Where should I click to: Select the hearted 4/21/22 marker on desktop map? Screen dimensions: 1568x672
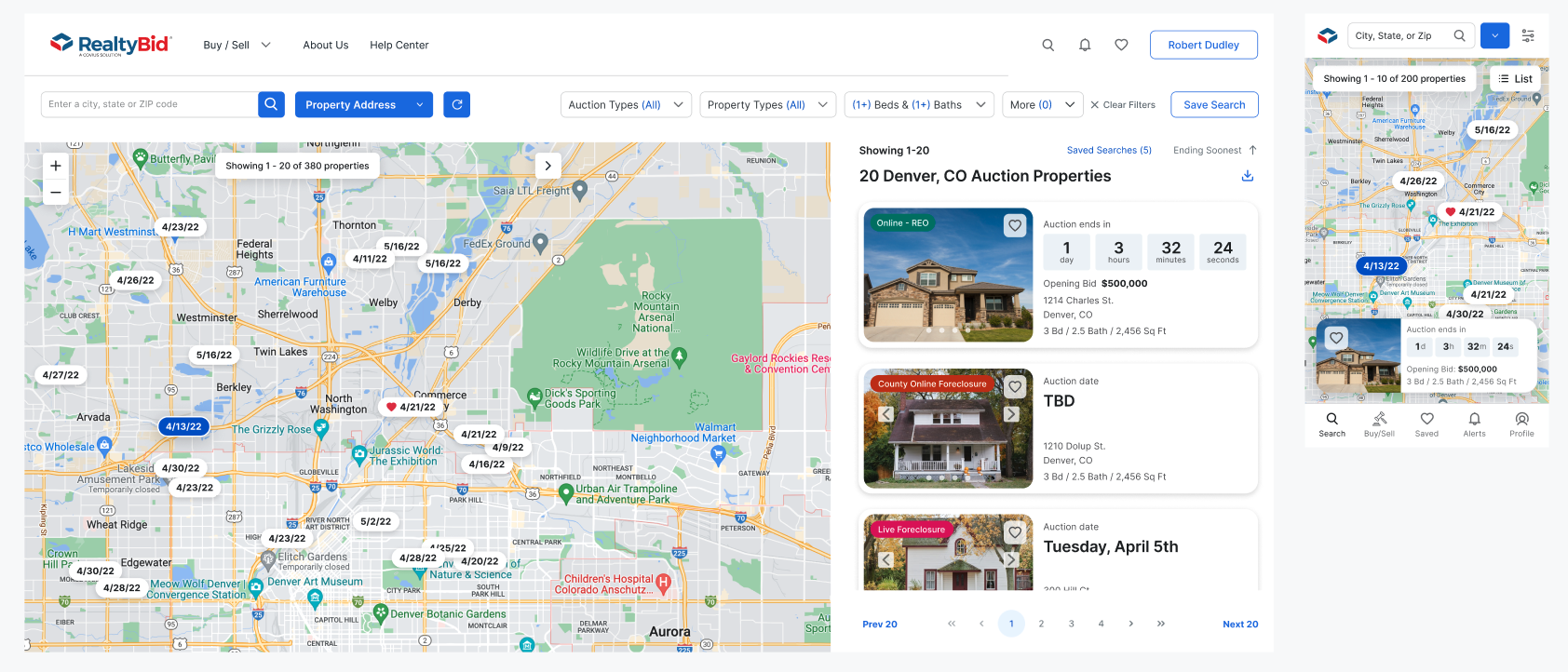412,407
